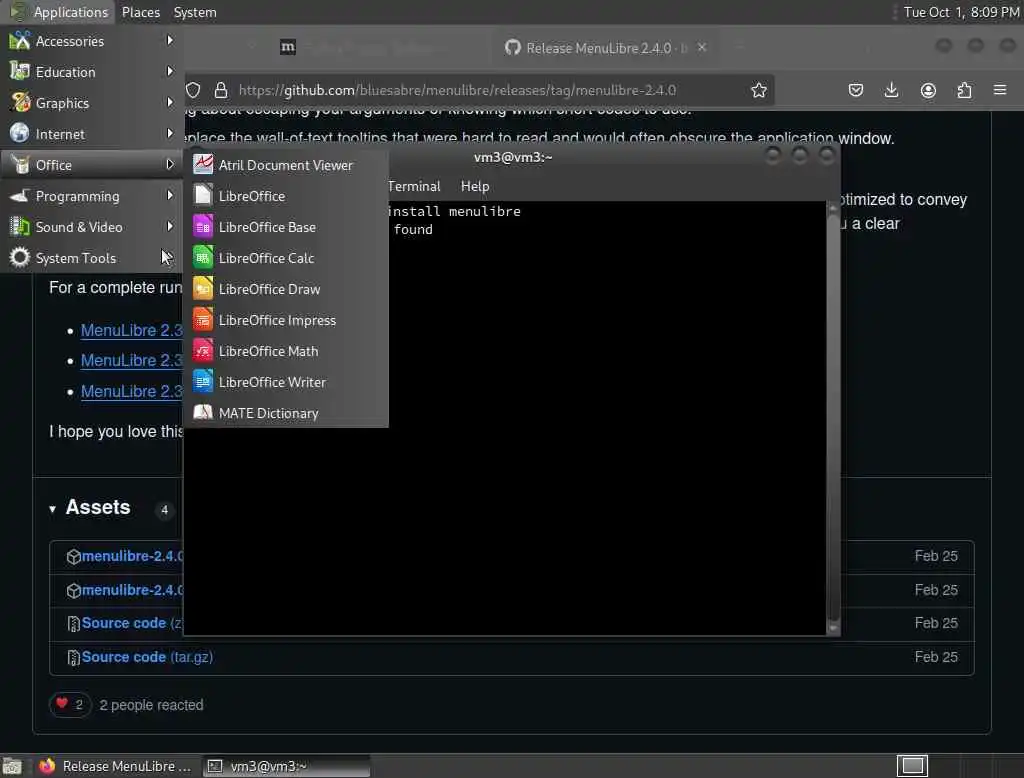Screen dimensions: 1024x778
Task: Click the tracking protection shield icon
Action: [x=193, y=90]
